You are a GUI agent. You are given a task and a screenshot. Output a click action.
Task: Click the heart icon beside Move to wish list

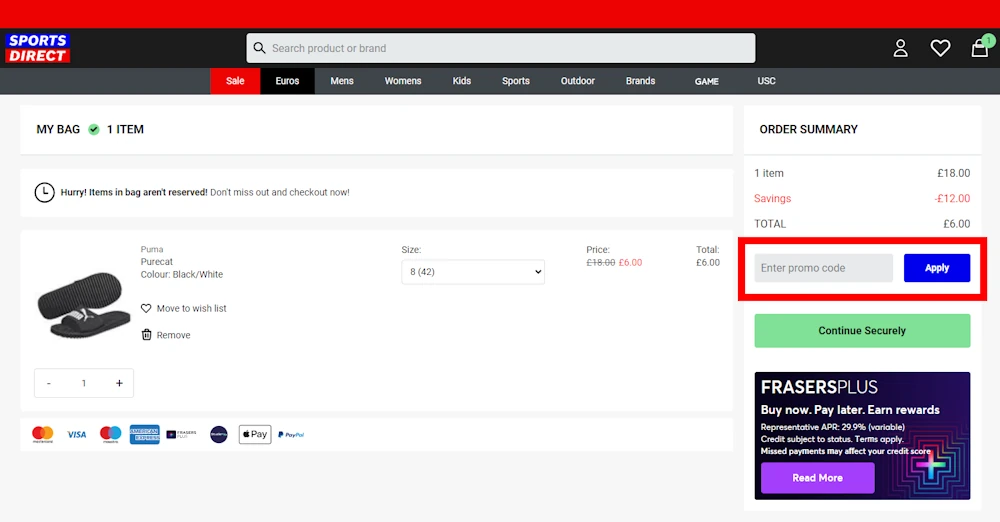pyautogui.click(x=146, y=308)
